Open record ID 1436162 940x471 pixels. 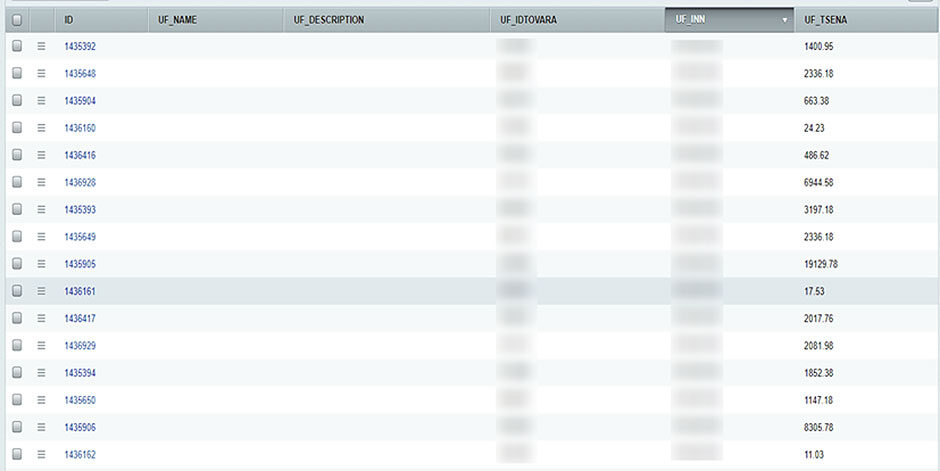point(80,454)
